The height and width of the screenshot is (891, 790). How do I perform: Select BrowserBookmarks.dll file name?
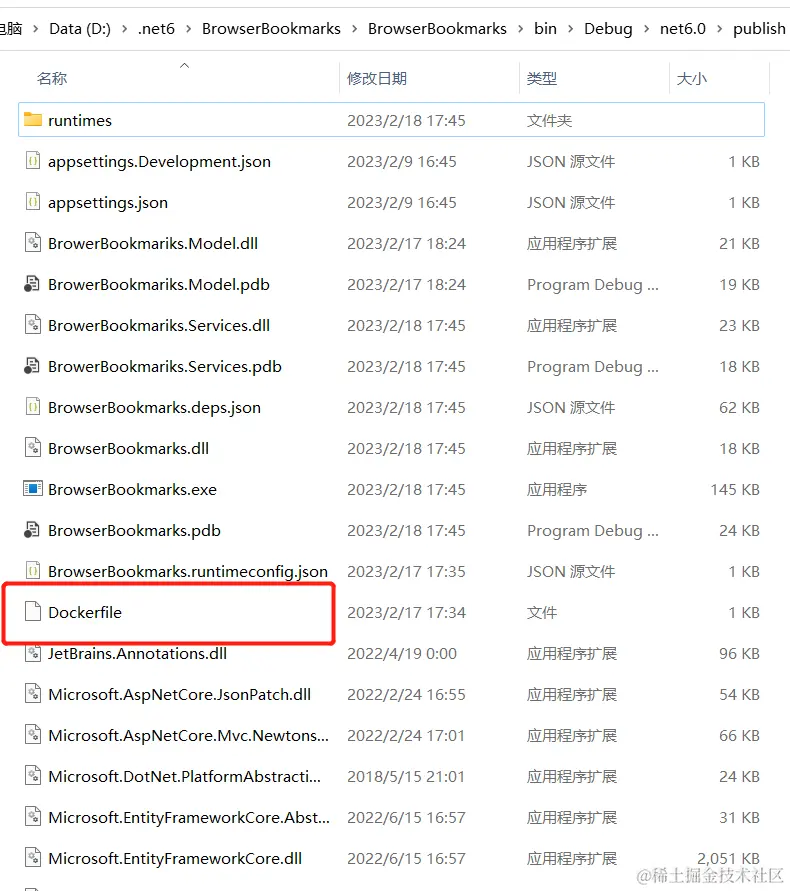(x=128, y=448)
